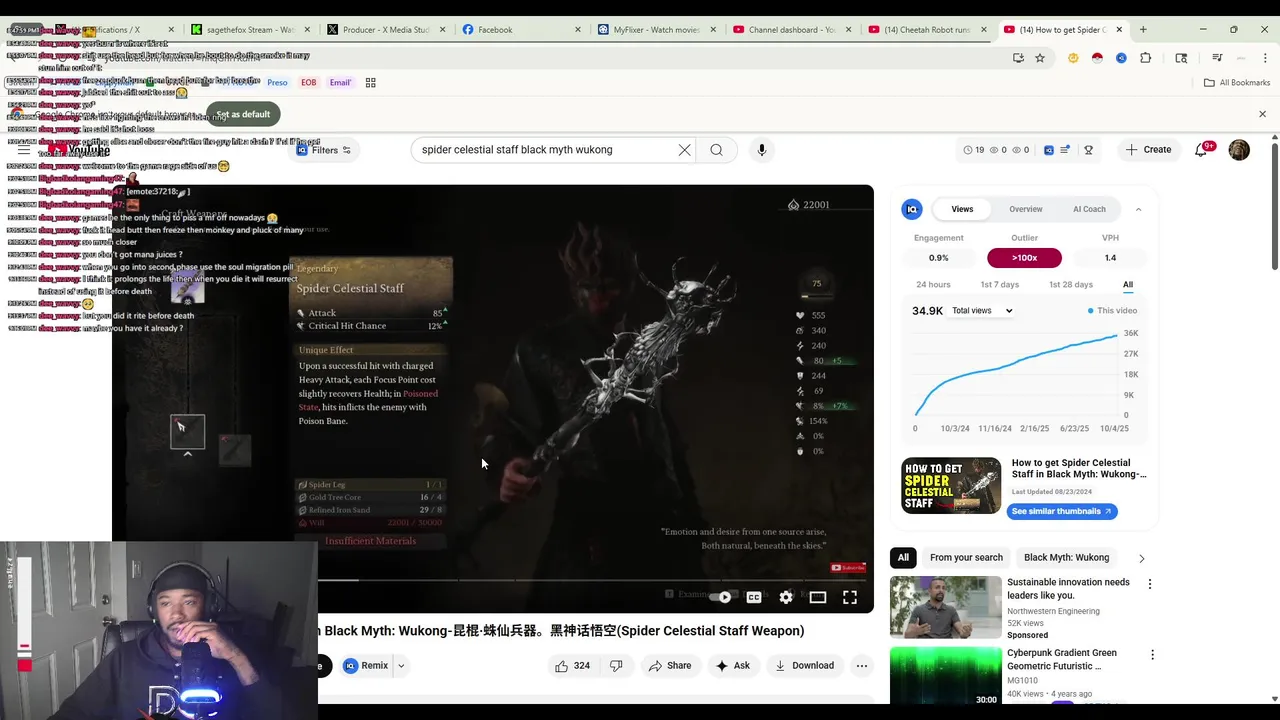Click the Create button

point(1148,150)
